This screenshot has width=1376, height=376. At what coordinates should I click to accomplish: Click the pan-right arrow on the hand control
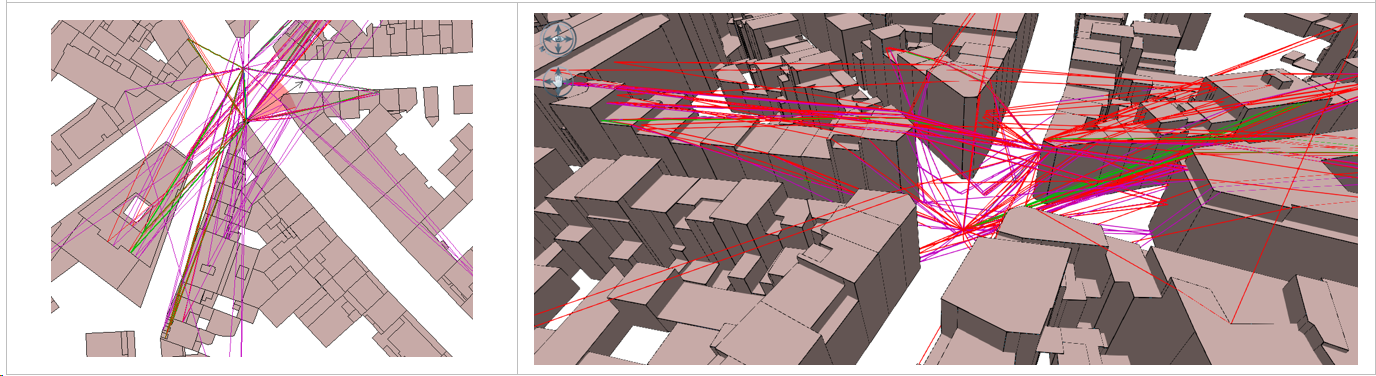(x=568, y=82)
